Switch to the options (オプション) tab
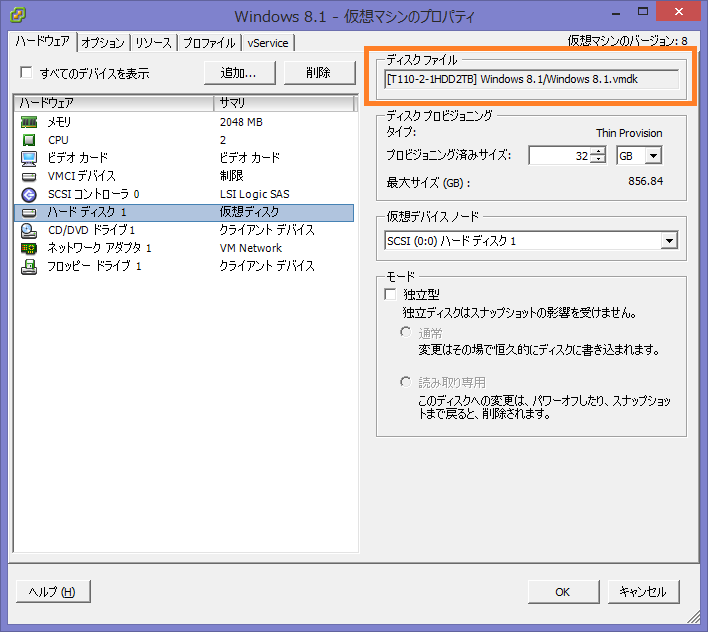Viewport: 708px width, 632px height. click(x=103, y=43)
